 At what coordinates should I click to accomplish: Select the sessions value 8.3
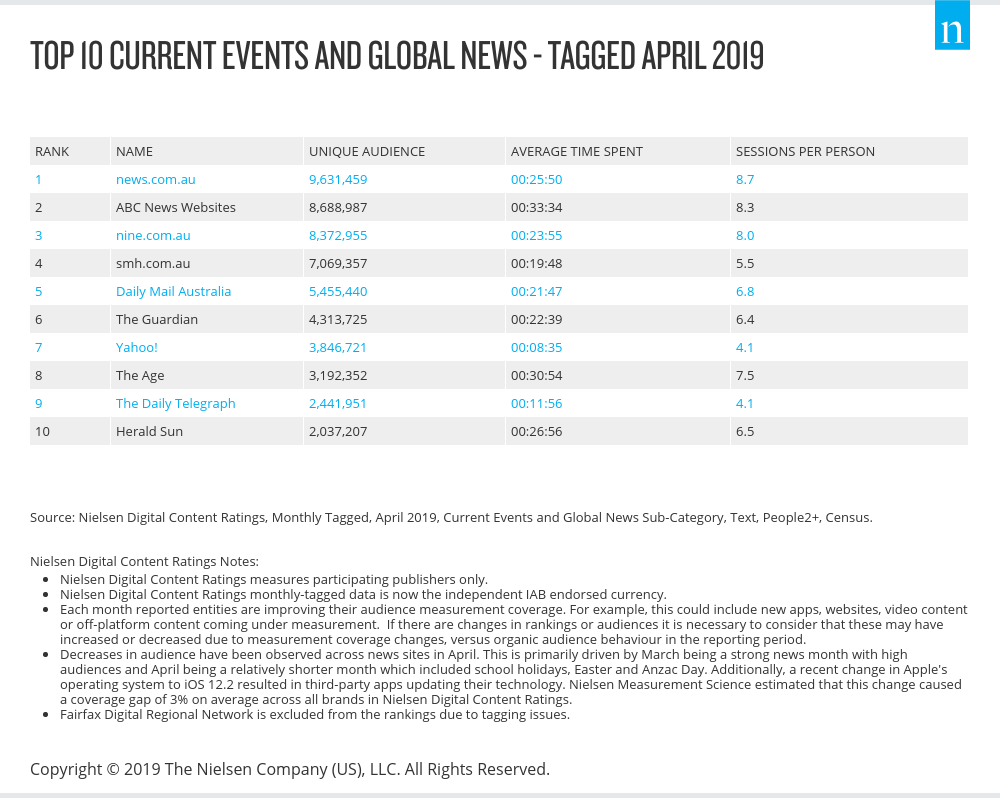[x=745, y=207]
